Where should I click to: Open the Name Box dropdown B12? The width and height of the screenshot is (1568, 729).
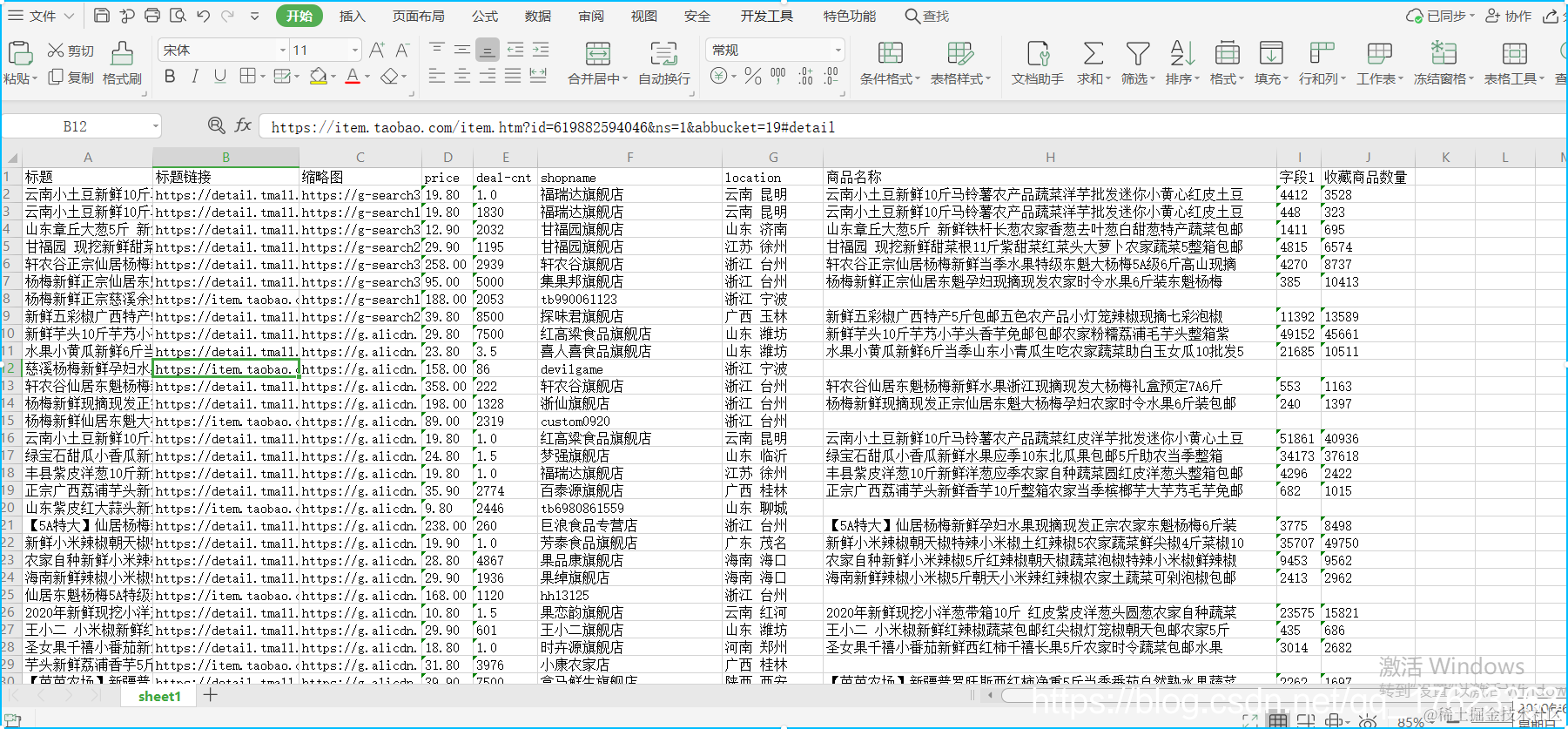pyautogui.click(x=156, y=126)
